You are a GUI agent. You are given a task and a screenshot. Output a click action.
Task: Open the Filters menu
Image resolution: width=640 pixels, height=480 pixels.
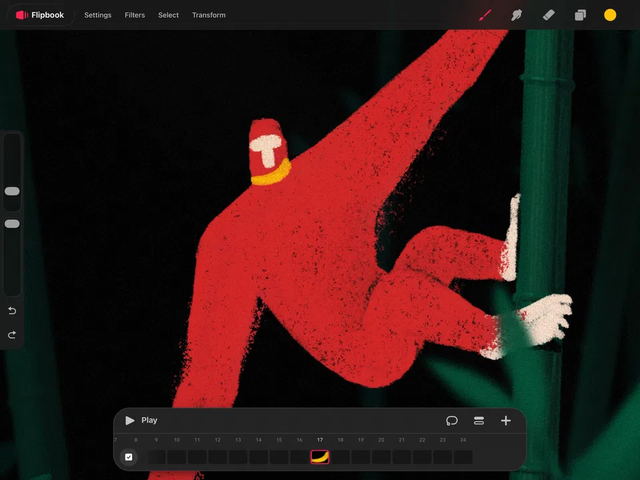(135, 15)
